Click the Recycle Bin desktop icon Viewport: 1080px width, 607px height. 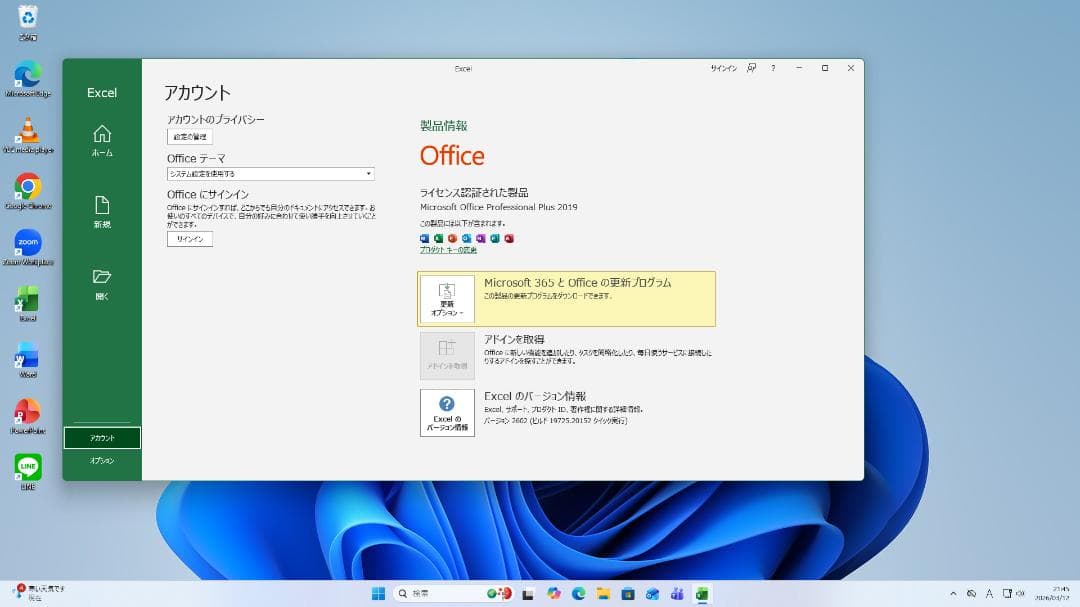point(28,22)
